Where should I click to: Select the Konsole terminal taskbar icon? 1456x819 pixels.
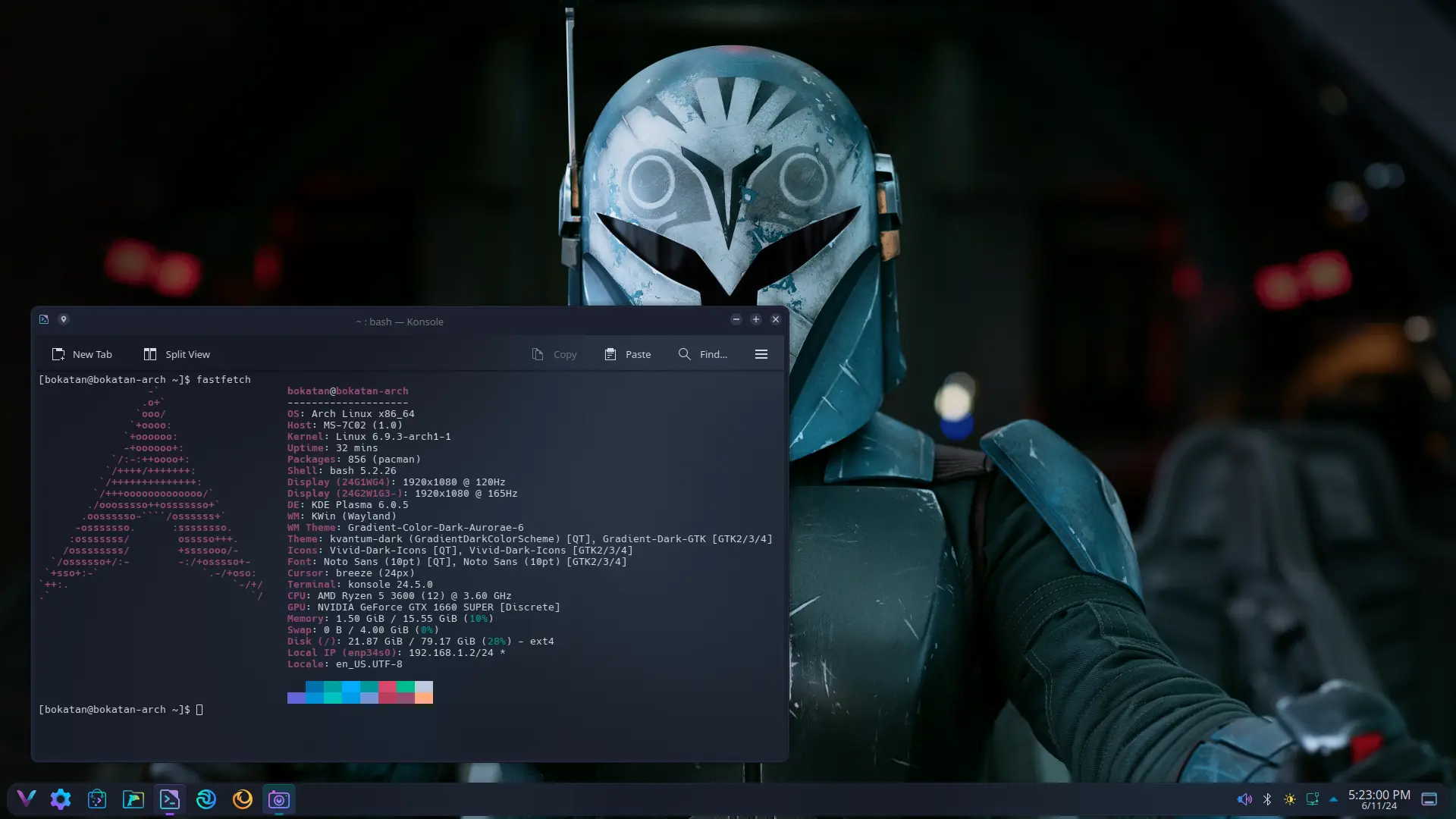[170, 799]
